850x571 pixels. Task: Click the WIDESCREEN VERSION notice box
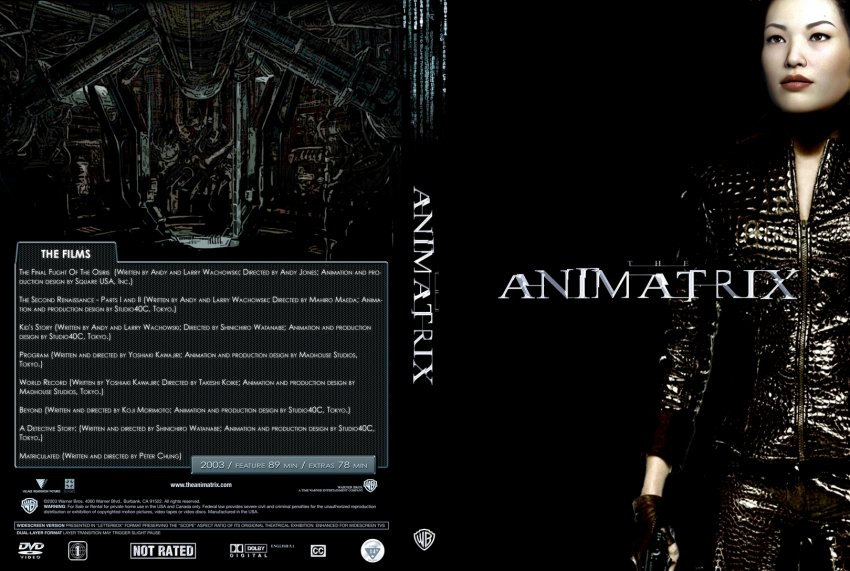[x=202, y=525]
